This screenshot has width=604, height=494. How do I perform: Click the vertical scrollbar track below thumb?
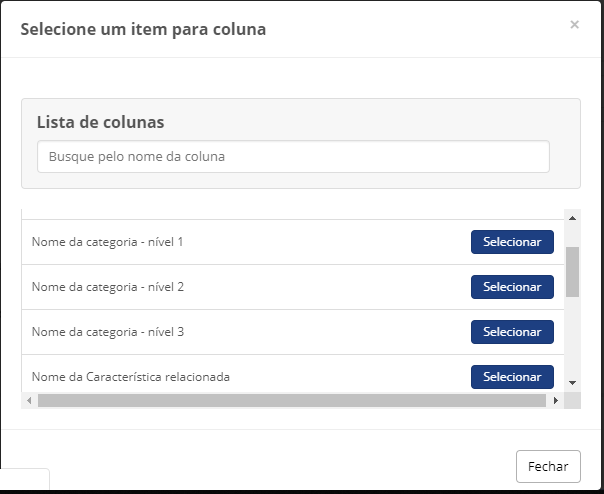[x=572, y=335]
